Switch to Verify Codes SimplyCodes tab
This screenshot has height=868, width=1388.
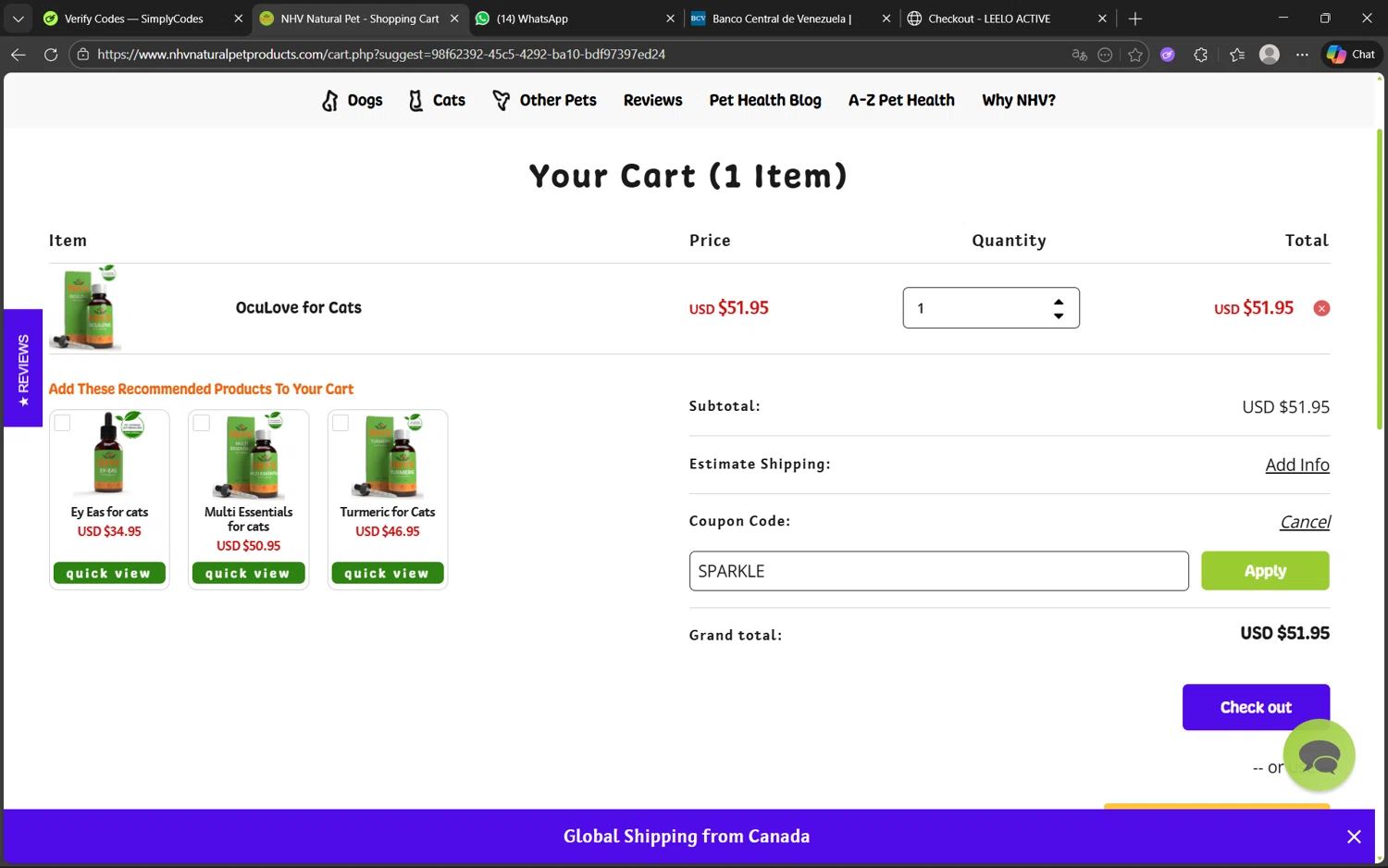click(x=134, y=19)
